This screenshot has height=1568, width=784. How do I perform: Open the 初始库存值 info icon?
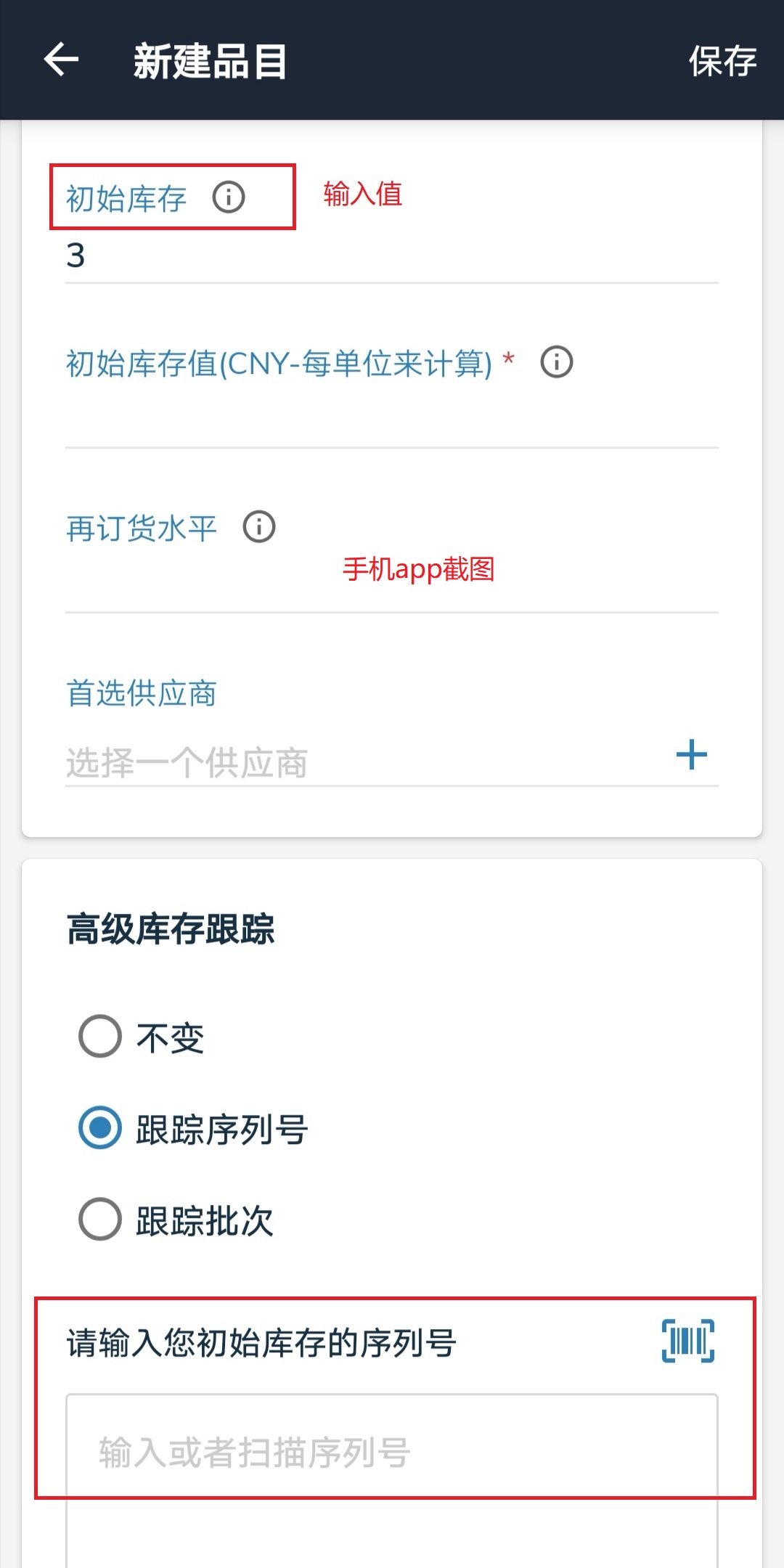pos(557,362)
